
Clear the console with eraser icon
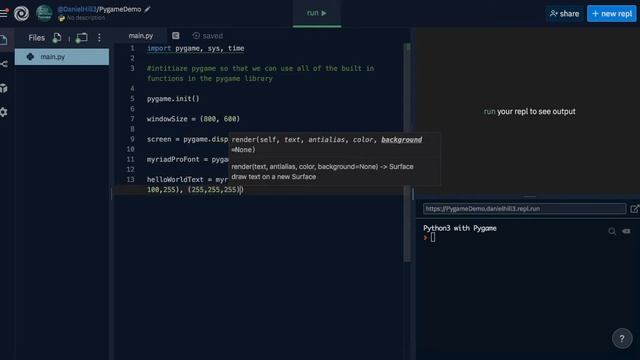click(626, 231)
